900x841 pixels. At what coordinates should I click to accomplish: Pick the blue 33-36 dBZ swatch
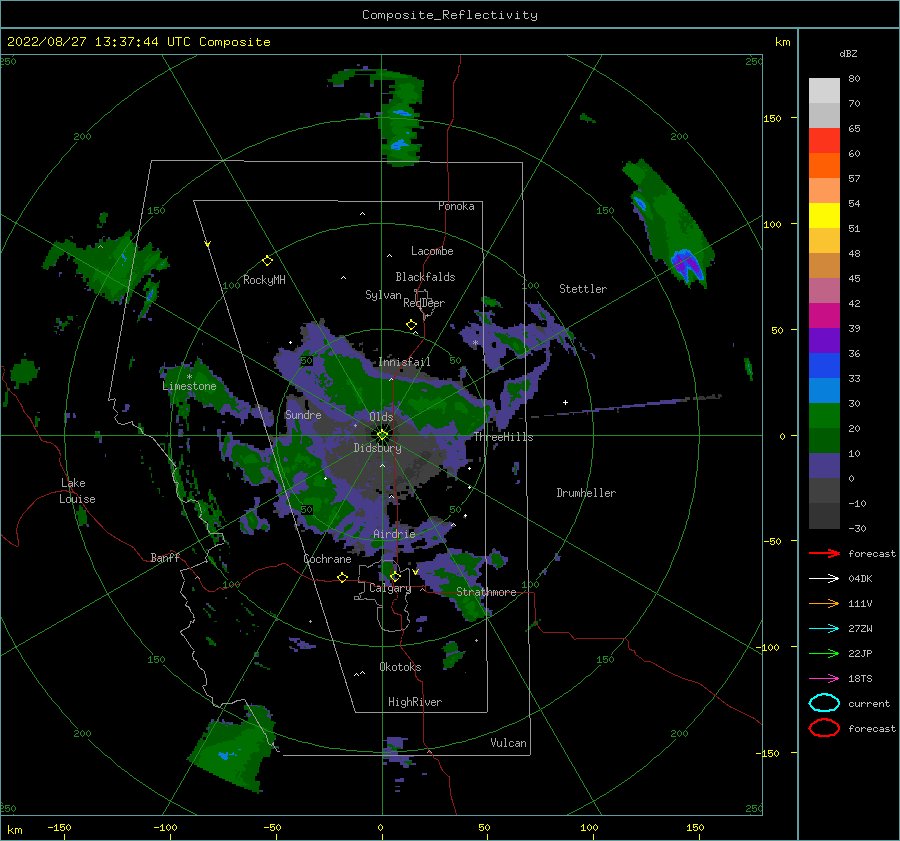tap(824, 366)
